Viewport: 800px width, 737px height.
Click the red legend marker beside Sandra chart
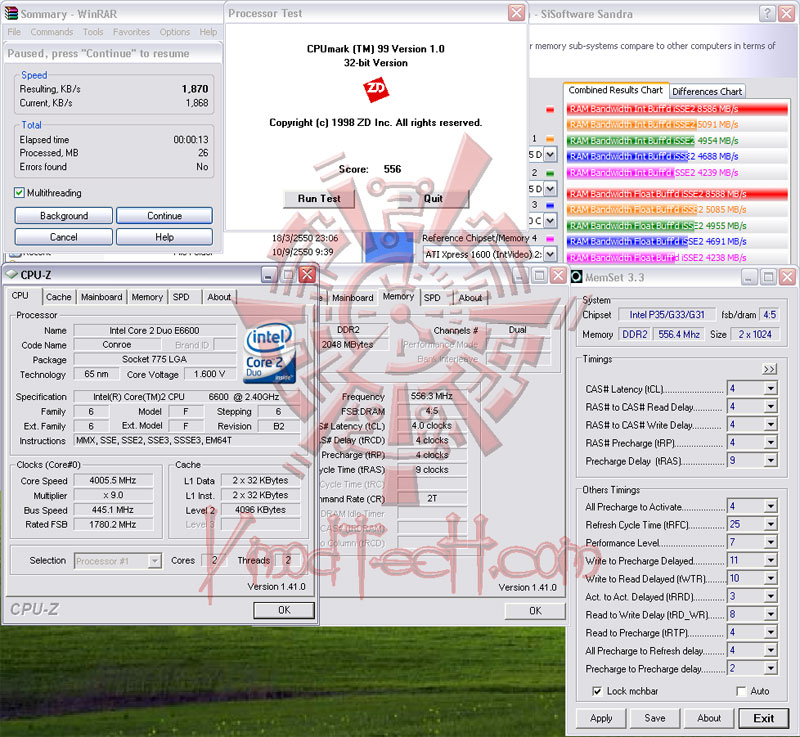550,109
